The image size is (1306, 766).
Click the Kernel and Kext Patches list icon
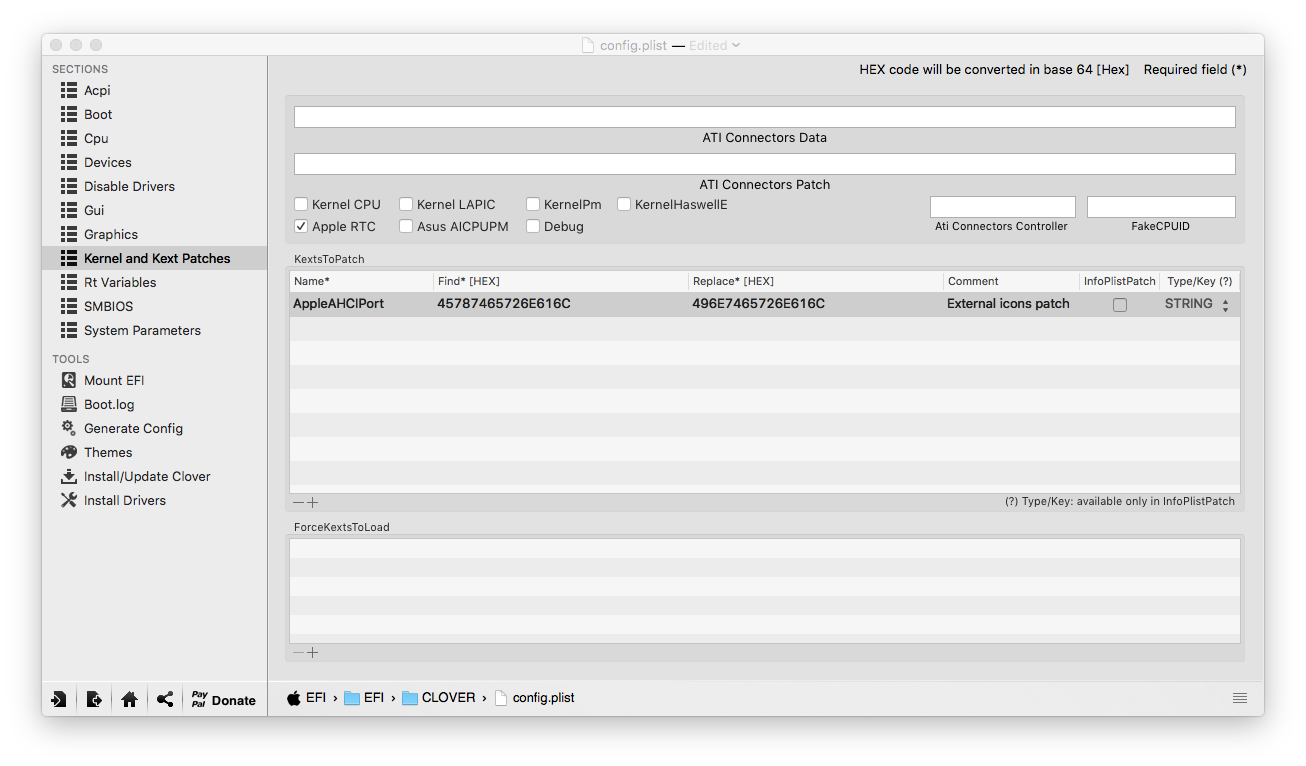[x=69, y=258]
